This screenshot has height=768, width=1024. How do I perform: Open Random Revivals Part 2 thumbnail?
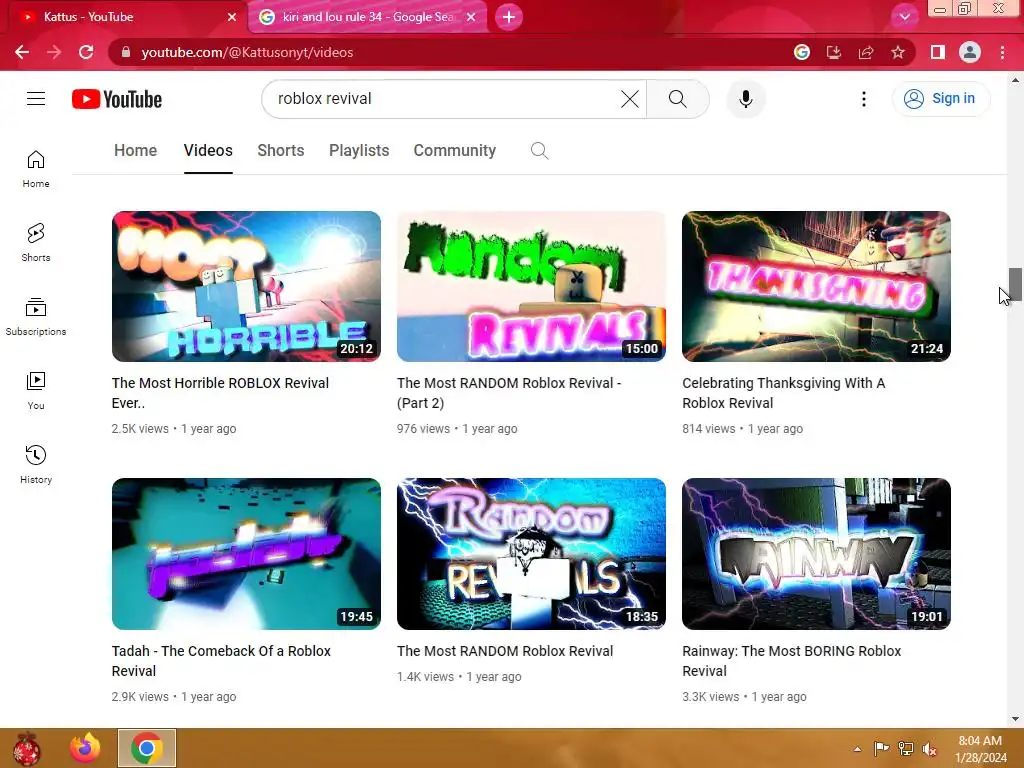click(x=531, y=286)
